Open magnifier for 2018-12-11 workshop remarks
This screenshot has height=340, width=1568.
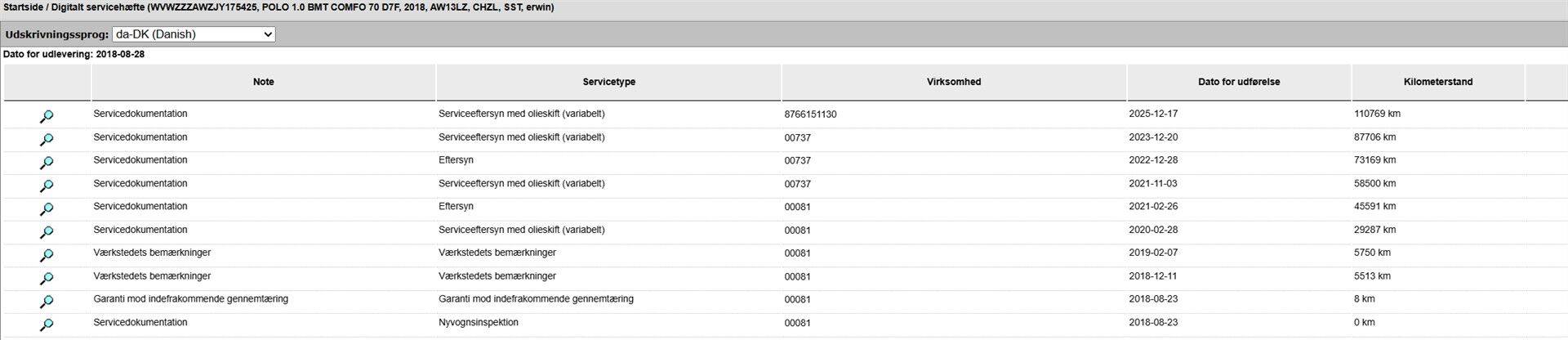(x=47, y=279)
